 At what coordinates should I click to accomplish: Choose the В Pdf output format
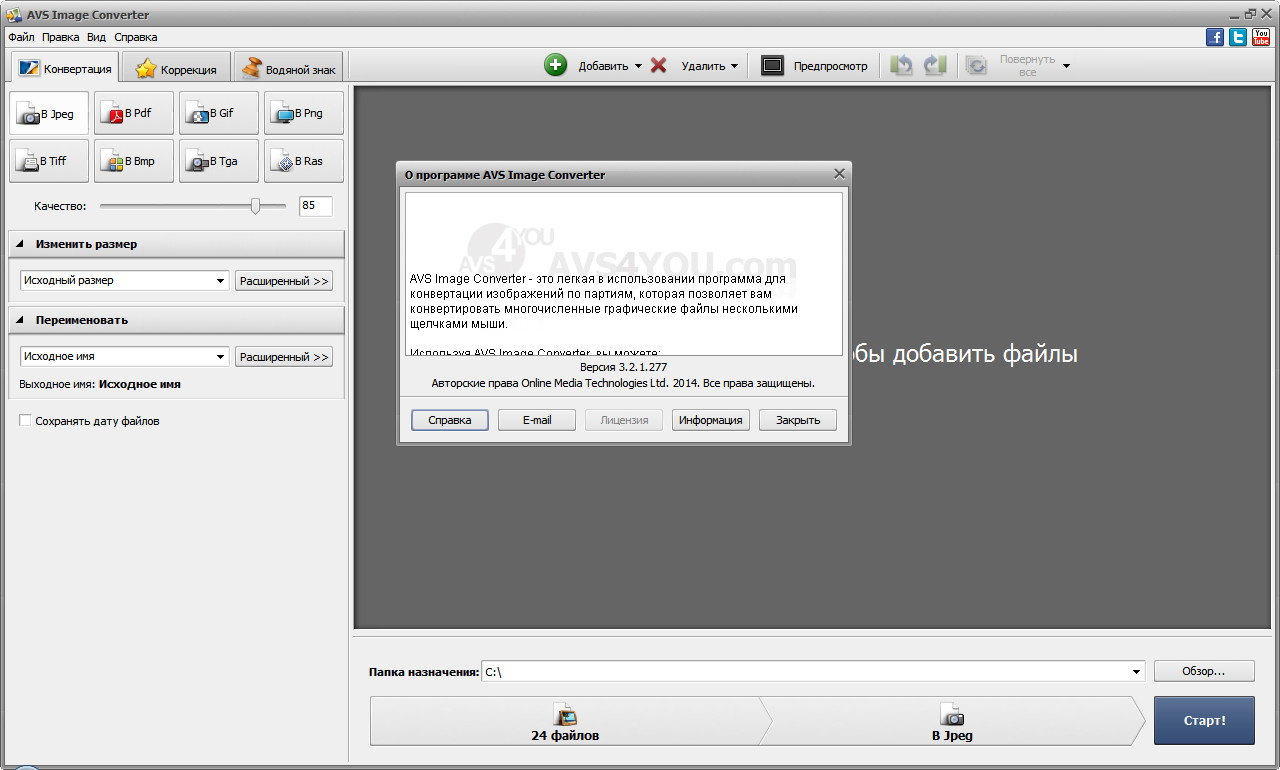tap(134, 113)
